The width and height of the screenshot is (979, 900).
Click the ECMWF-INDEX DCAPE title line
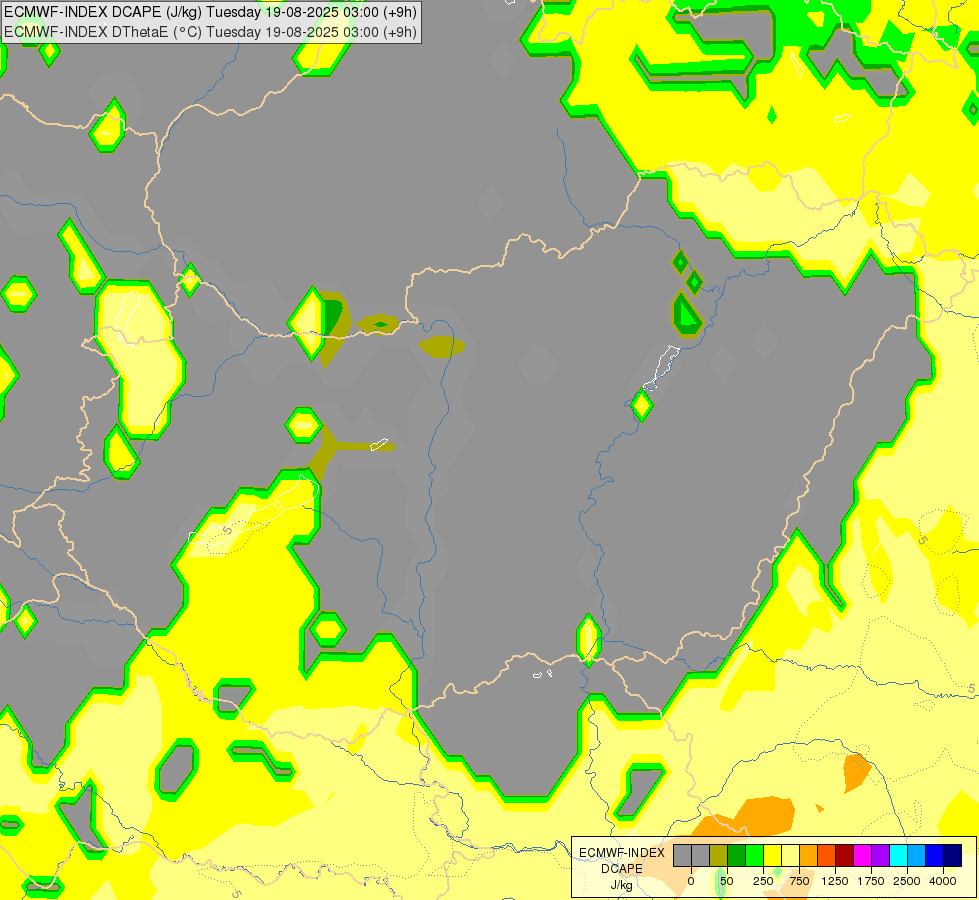tap(210, 12)
